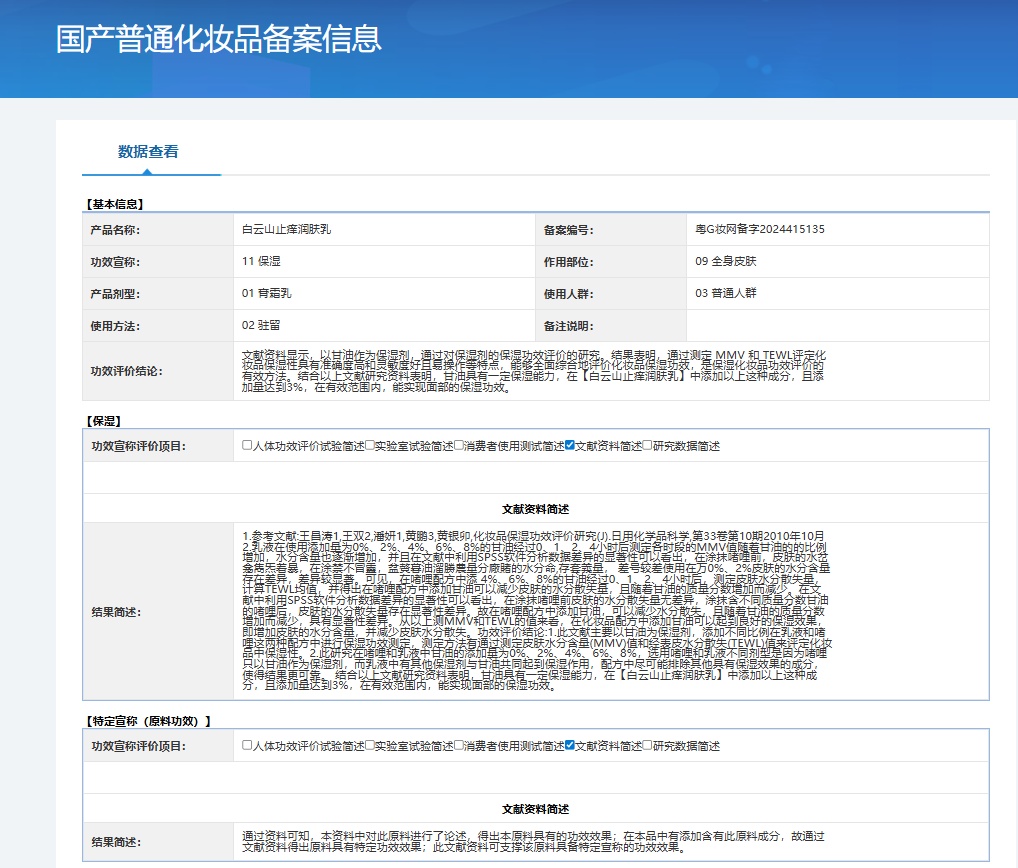Click the 备注说明 label
This screenshot has width=1018, height=868.
568,327
